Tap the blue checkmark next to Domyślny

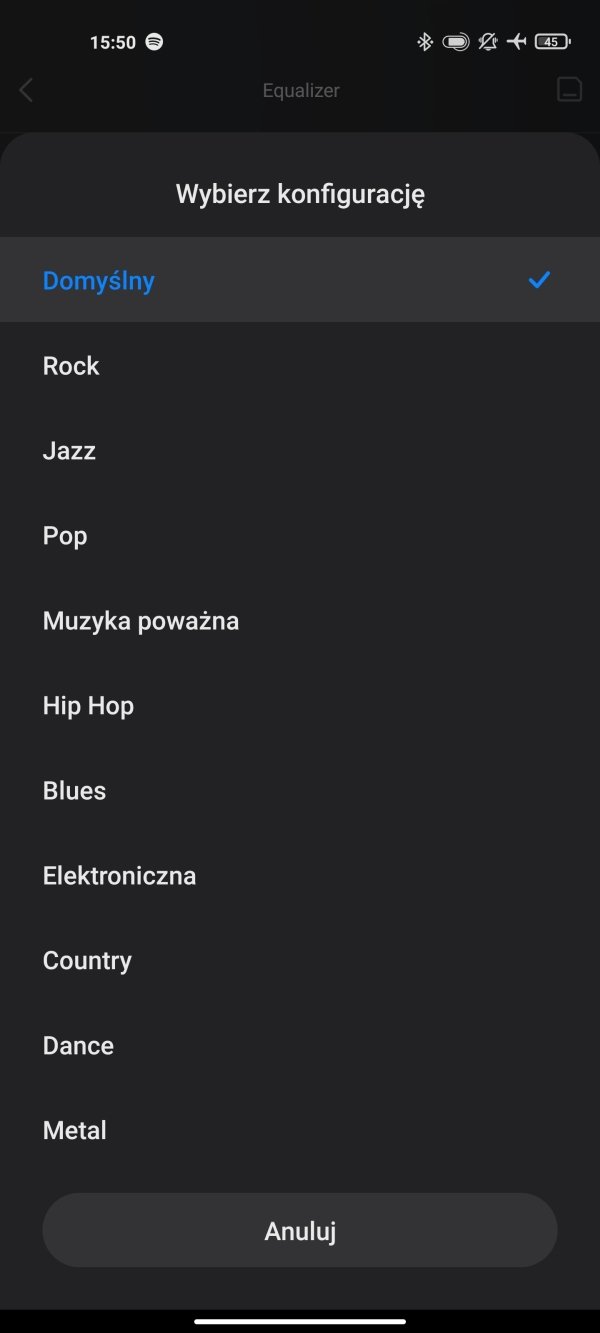tap(539, 280)
